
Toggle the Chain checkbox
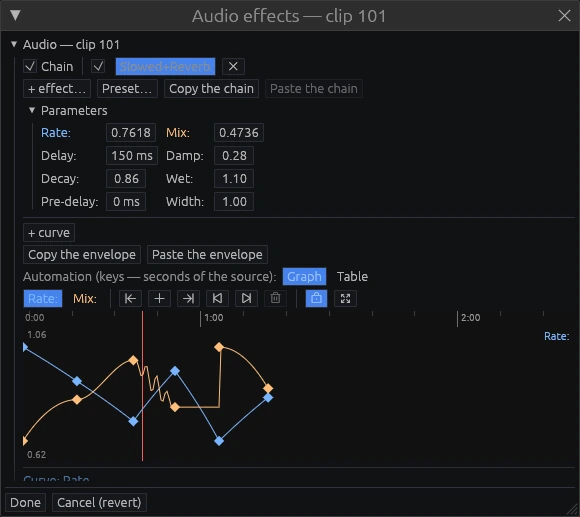pos(30,67)
